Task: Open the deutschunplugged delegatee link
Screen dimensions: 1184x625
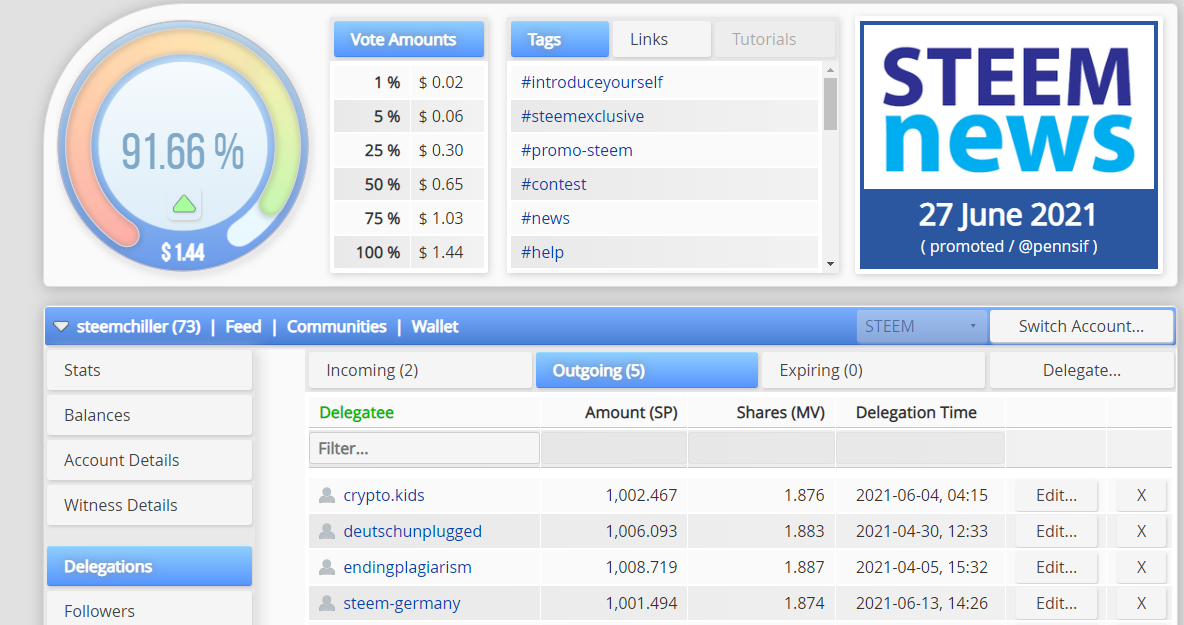Action: (412, 531)
